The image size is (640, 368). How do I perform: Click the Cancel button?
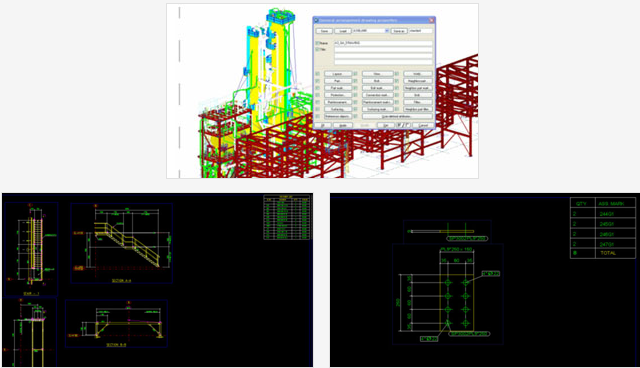coord(423,125)
